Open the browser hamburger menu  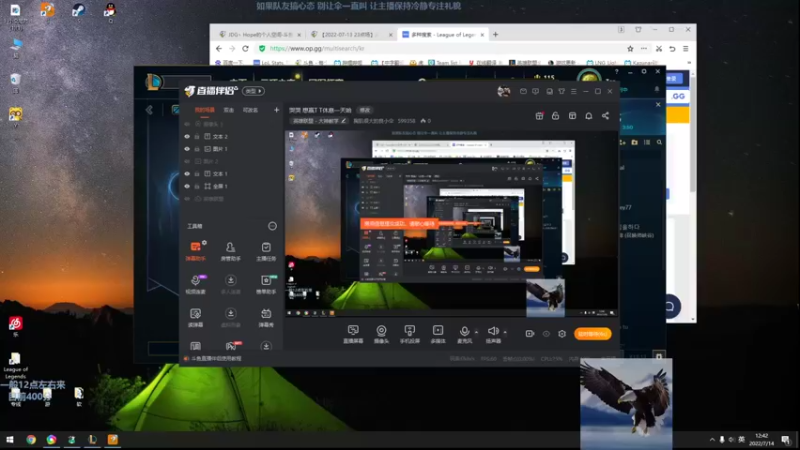point(685,48)
